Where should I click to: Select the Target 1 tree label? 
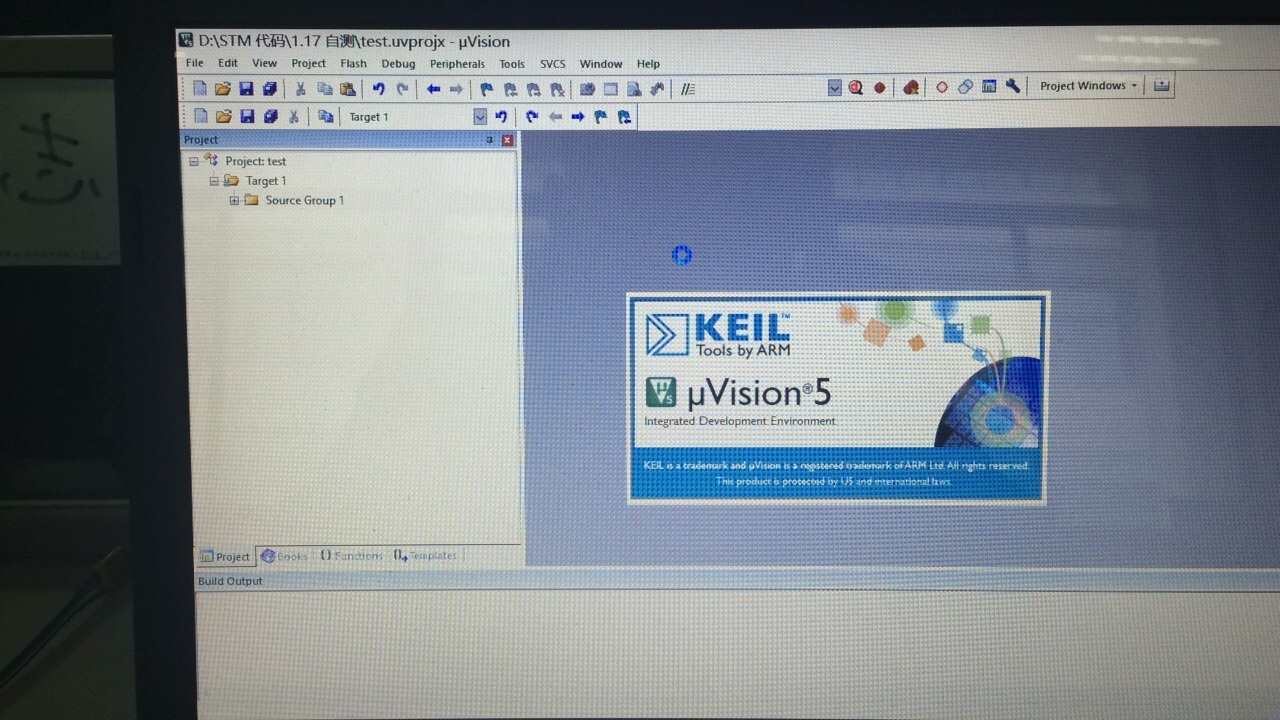click(266, 181)
